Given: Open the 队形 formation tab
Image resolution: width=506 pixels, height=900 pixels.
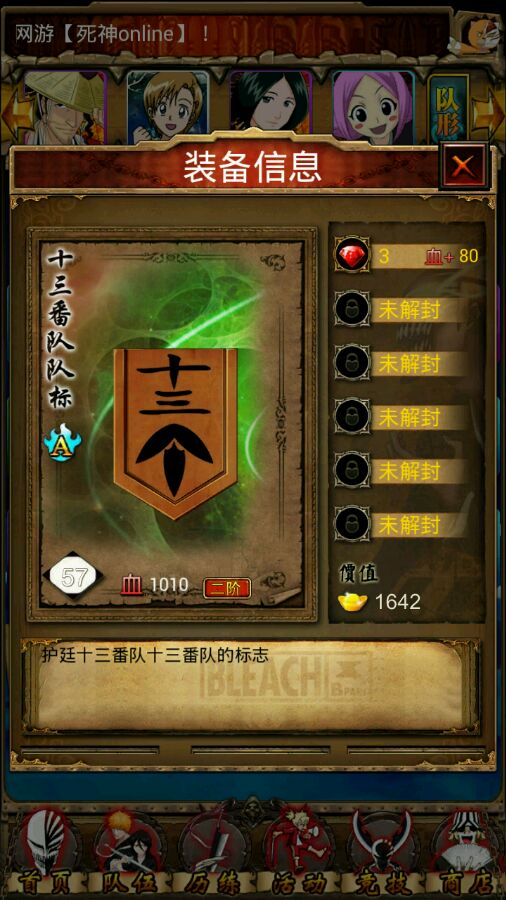Looking at the screenshot, I should (448, 109).
